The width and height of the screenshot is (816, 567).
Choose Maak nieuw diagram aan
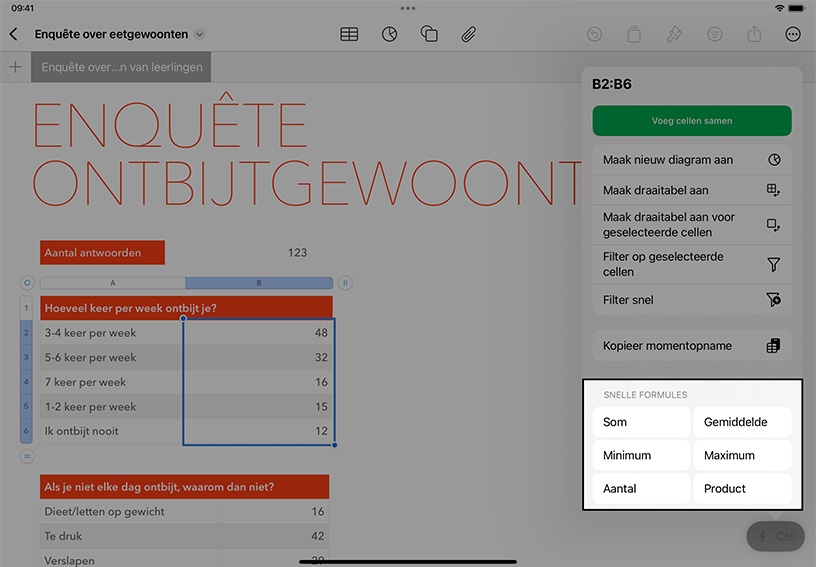pos(692,160)
